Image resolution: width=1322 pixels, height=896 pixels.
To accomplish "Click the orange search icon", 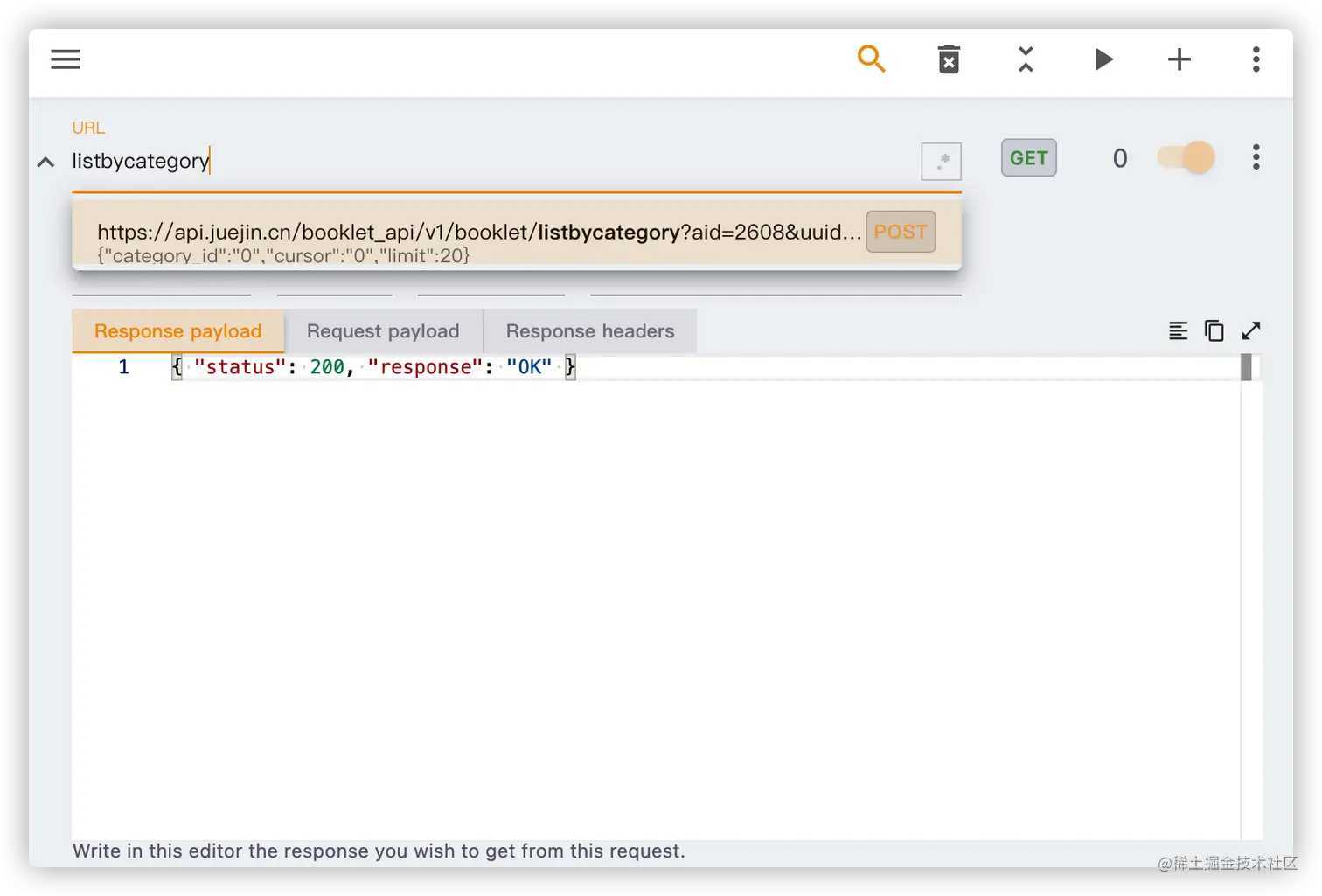I will pos(872,59).
